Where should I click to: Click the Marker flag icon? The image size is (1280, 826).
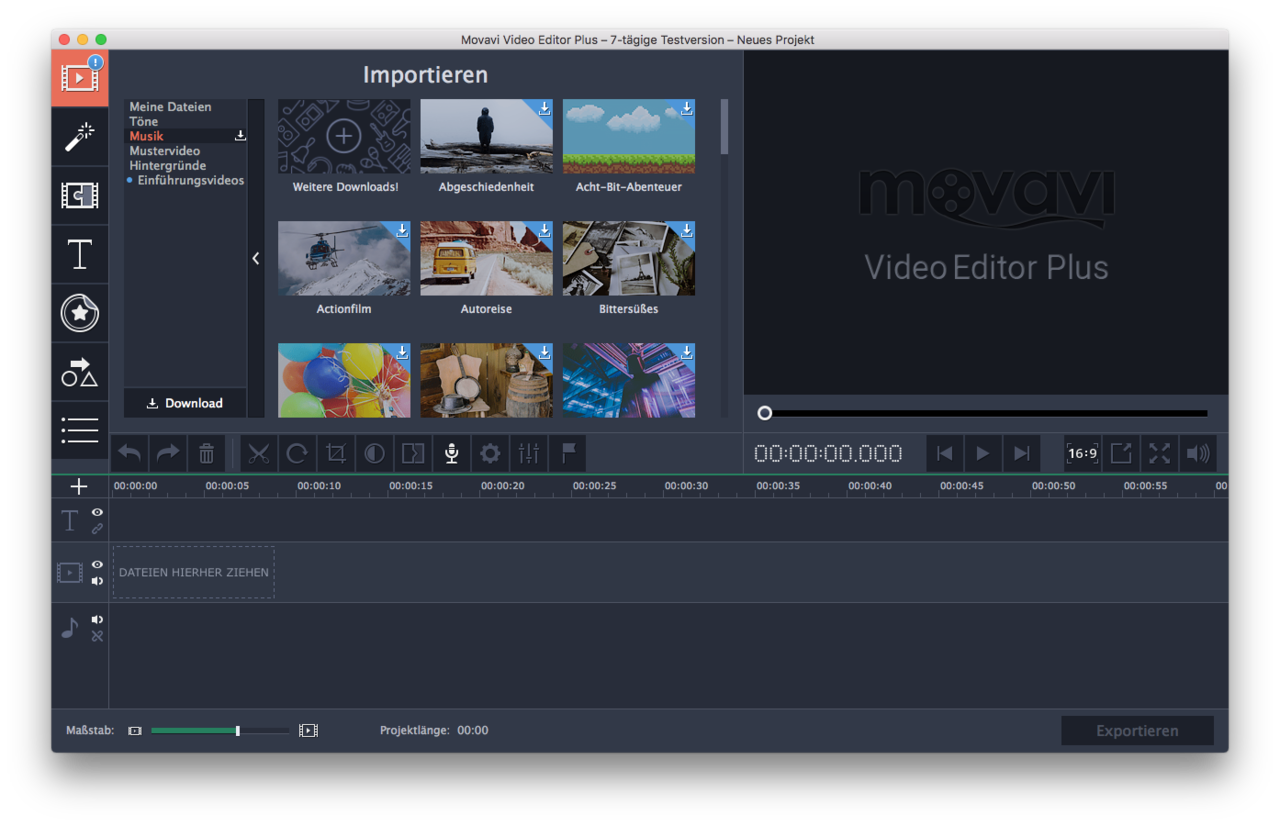click(567, 454)
